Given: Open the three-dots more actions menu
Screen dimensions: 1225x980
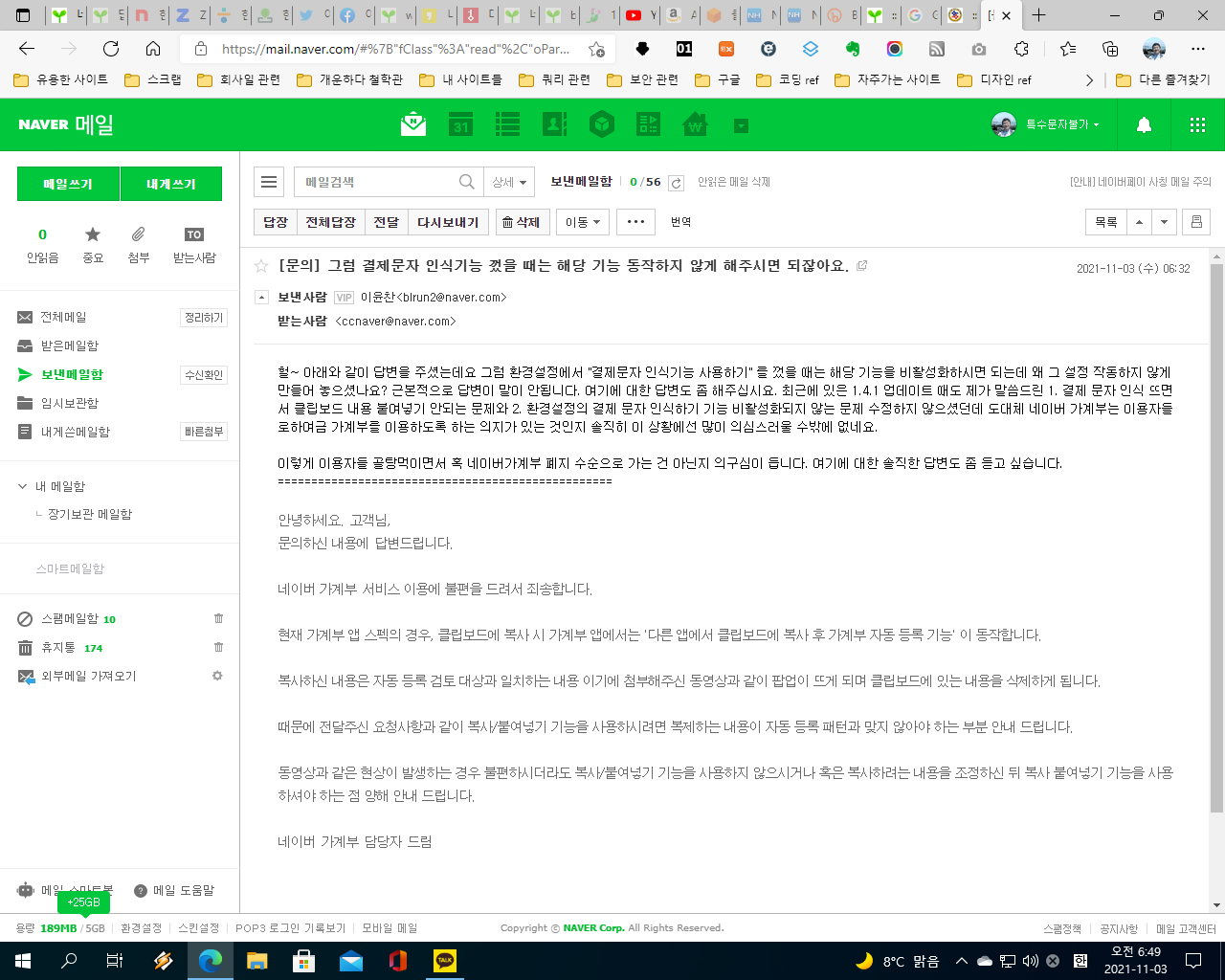Looking at the screenshot, I should pyautogui.click(x=636, y=222).
